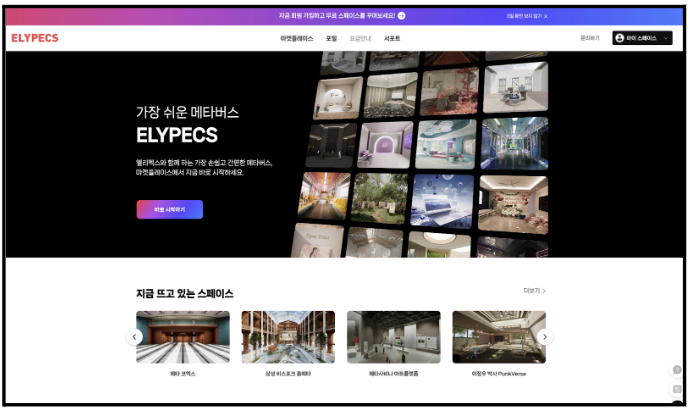
Task: Open the 메타사비나 아트플랫폼 thumbnail
Action: pos(394,337)
